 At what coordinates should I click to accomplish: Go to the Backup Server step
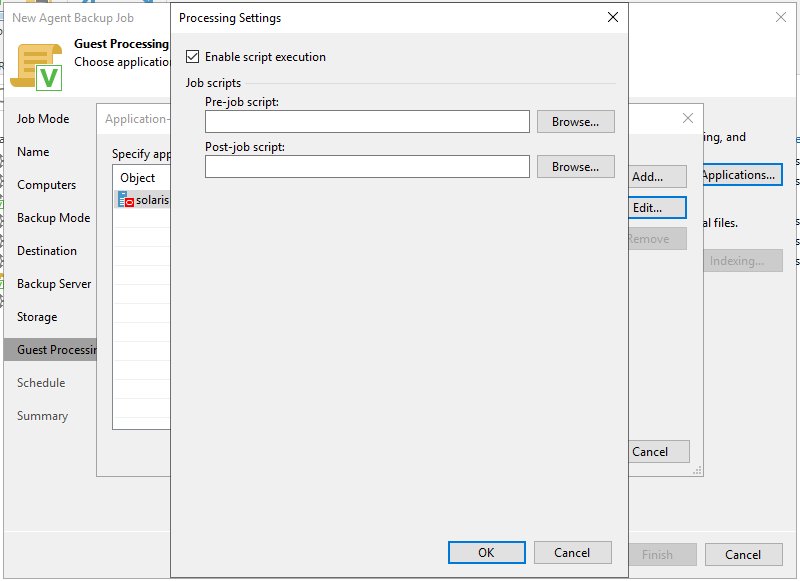pyautogui.click(x=54, y=284)
